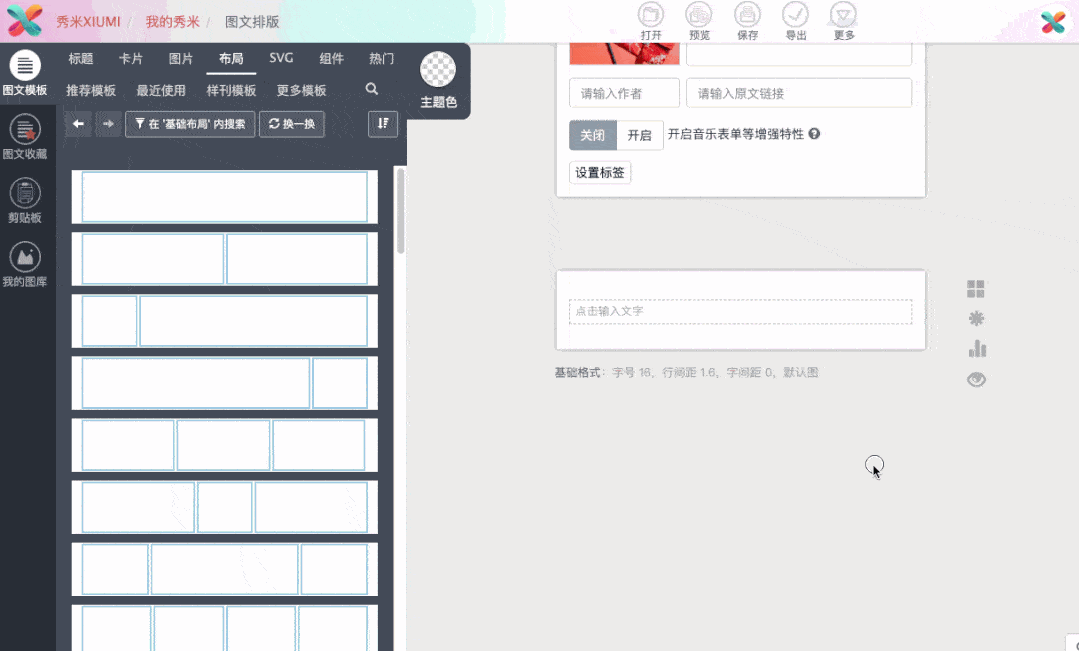
Task: Open the 在'基础布局'内搜索 filter
Action: (x=190, y=124)
